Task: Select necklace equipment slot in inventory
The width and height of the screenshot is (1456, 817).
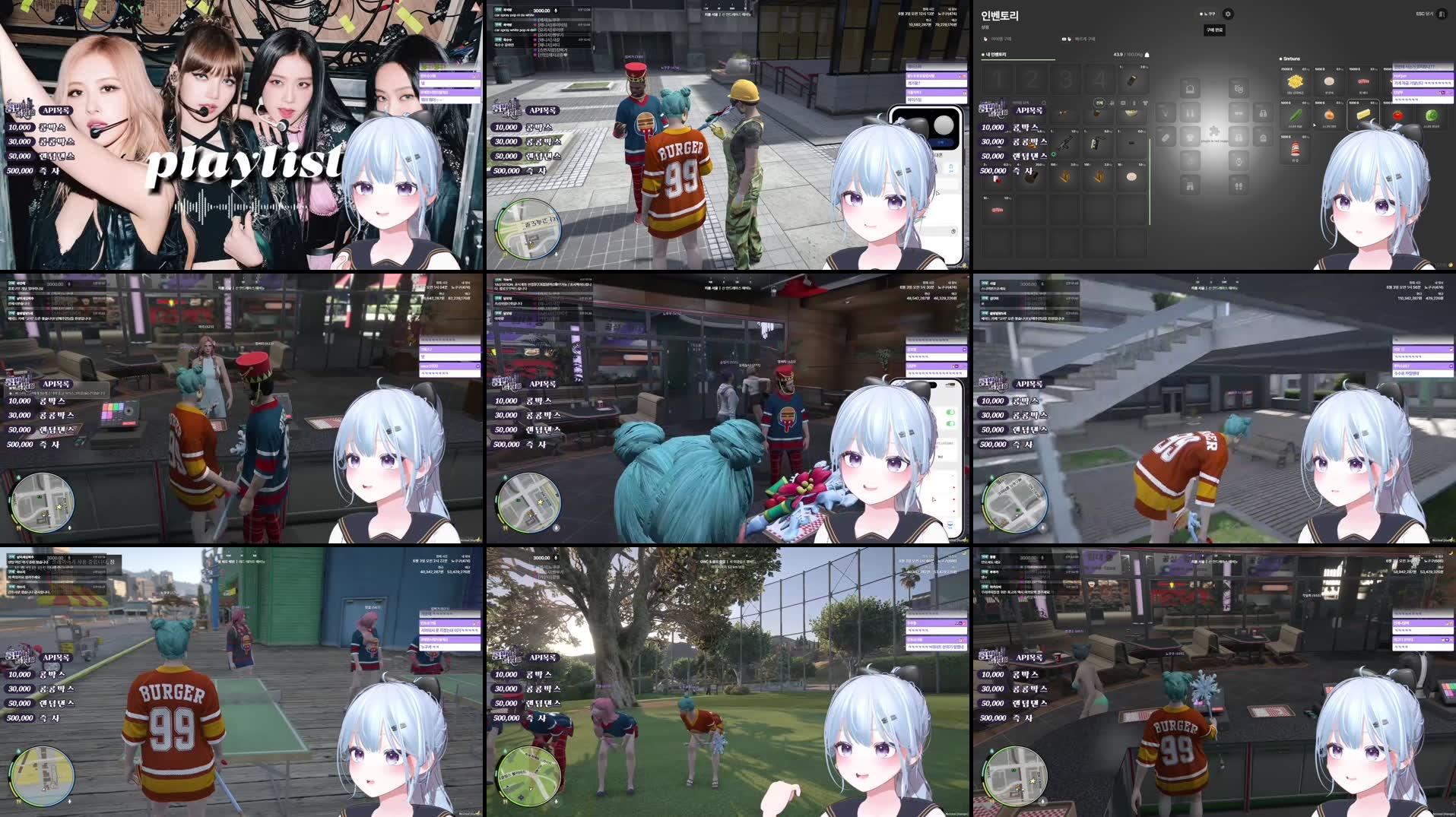Action: pos(1166,112)
